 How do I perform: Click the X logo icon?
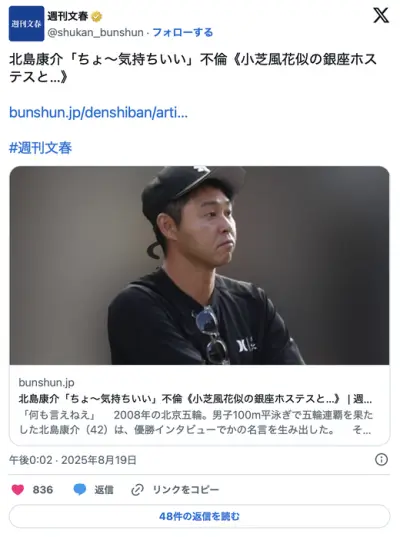tap(381, 15)
